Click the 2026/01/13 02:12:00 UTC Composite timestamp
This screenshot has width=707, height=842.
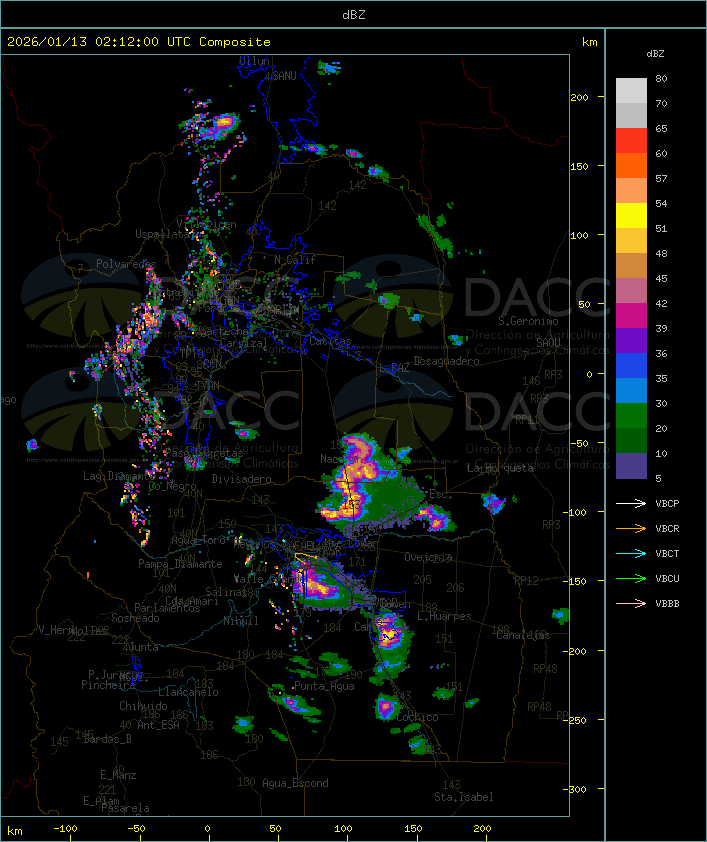pyautogui.click(x=139, y=42)
